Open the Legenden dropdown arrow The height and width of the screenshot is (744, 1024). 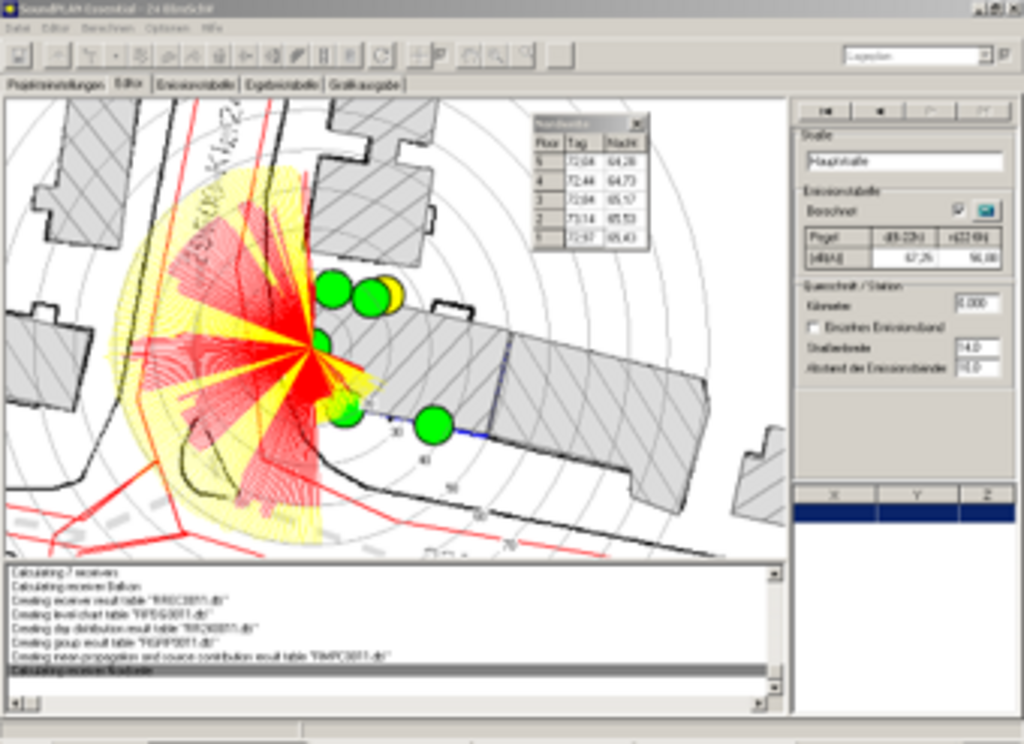[985, 56]
